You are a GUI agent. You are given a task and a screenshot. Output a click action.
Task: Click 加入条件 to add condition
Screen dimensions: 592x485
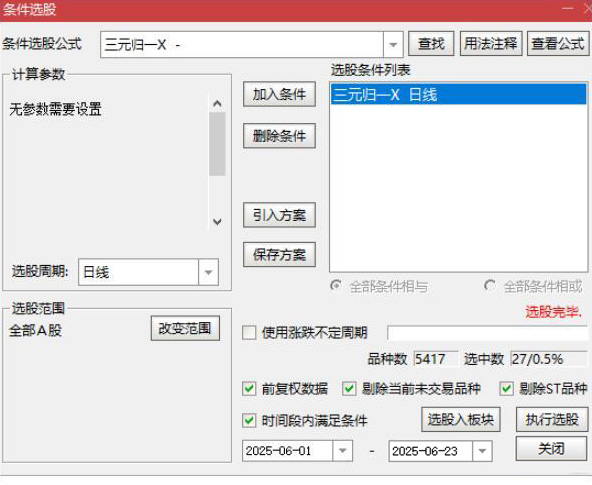click(x=279, y=94)
